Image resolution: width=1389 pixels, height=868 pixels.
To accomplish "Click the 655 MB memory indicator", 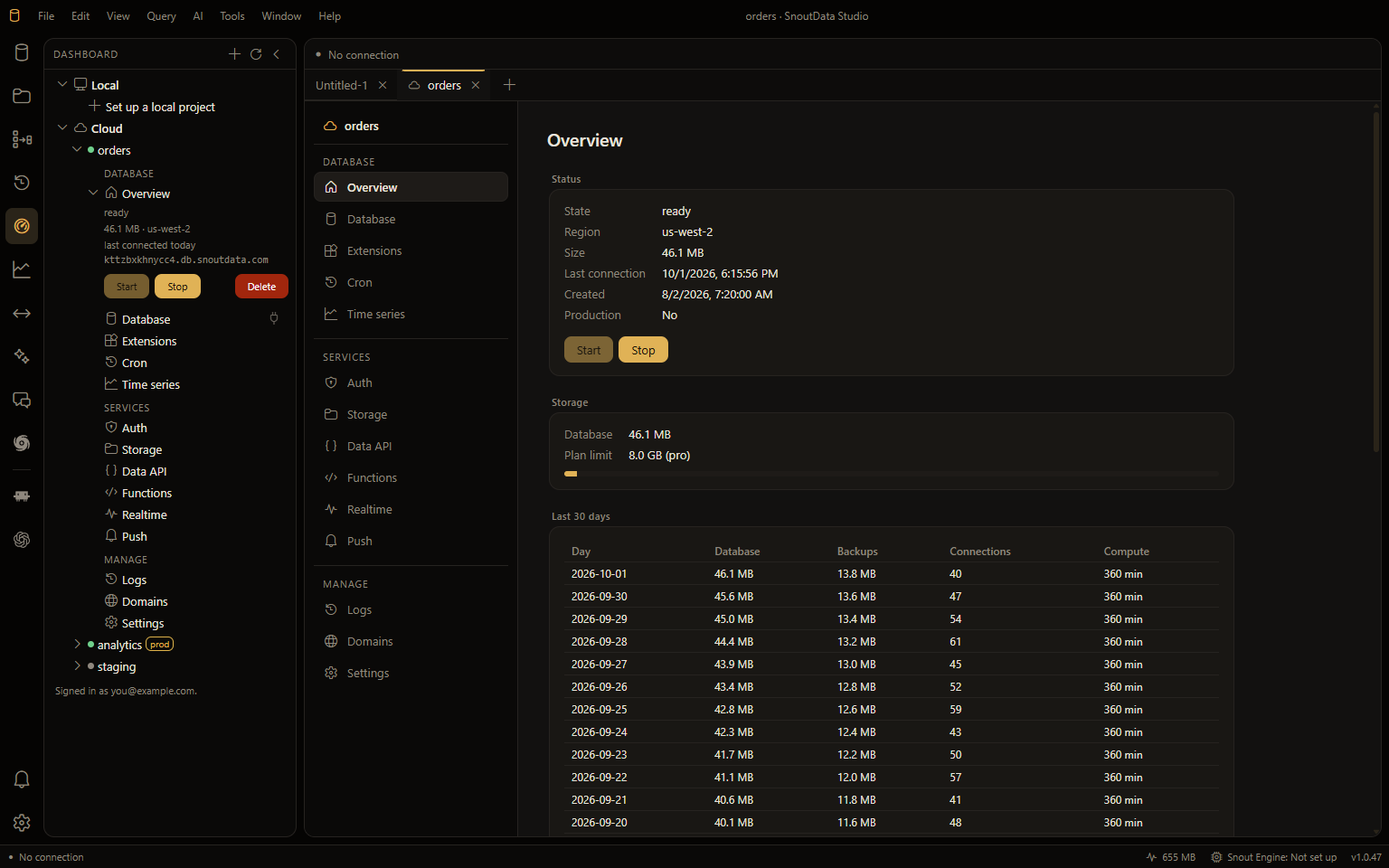I will point(1170,857).
